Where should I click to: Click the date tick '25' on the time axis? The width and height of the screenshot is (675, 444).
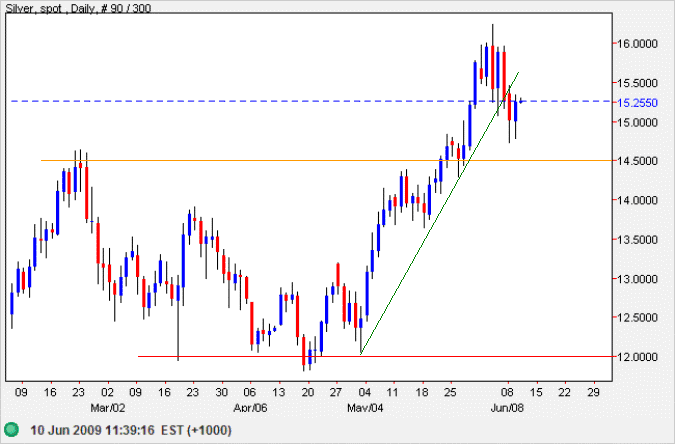pos(450,392)
